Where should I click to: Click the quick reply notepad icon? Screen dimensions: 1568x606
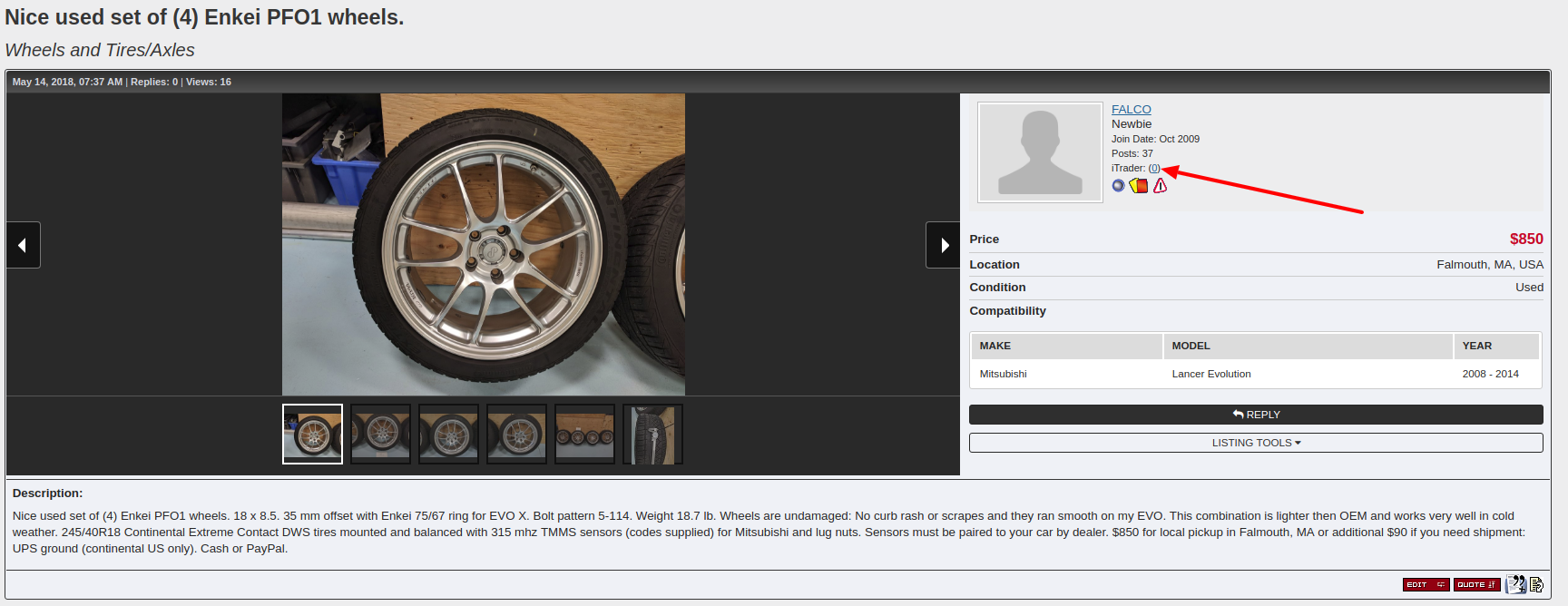click(1536, 584)
